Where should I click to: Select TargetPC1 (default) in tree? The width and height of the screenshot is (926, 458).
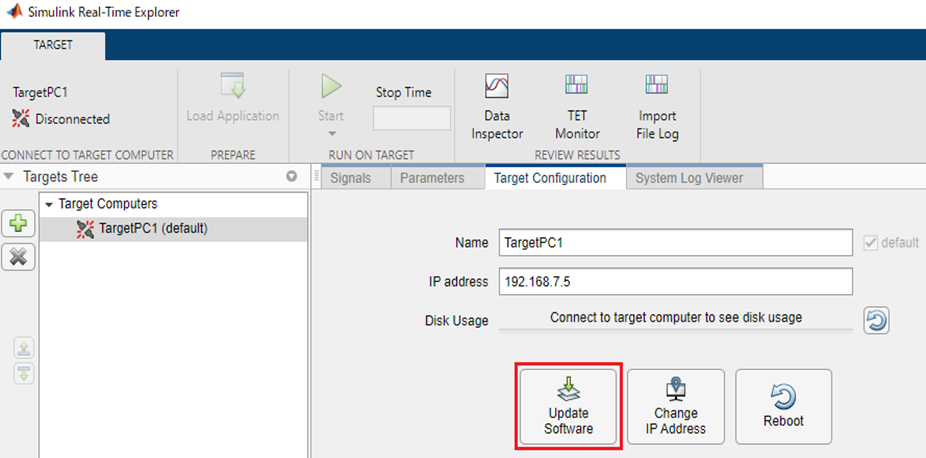click(x=152, y=228)
